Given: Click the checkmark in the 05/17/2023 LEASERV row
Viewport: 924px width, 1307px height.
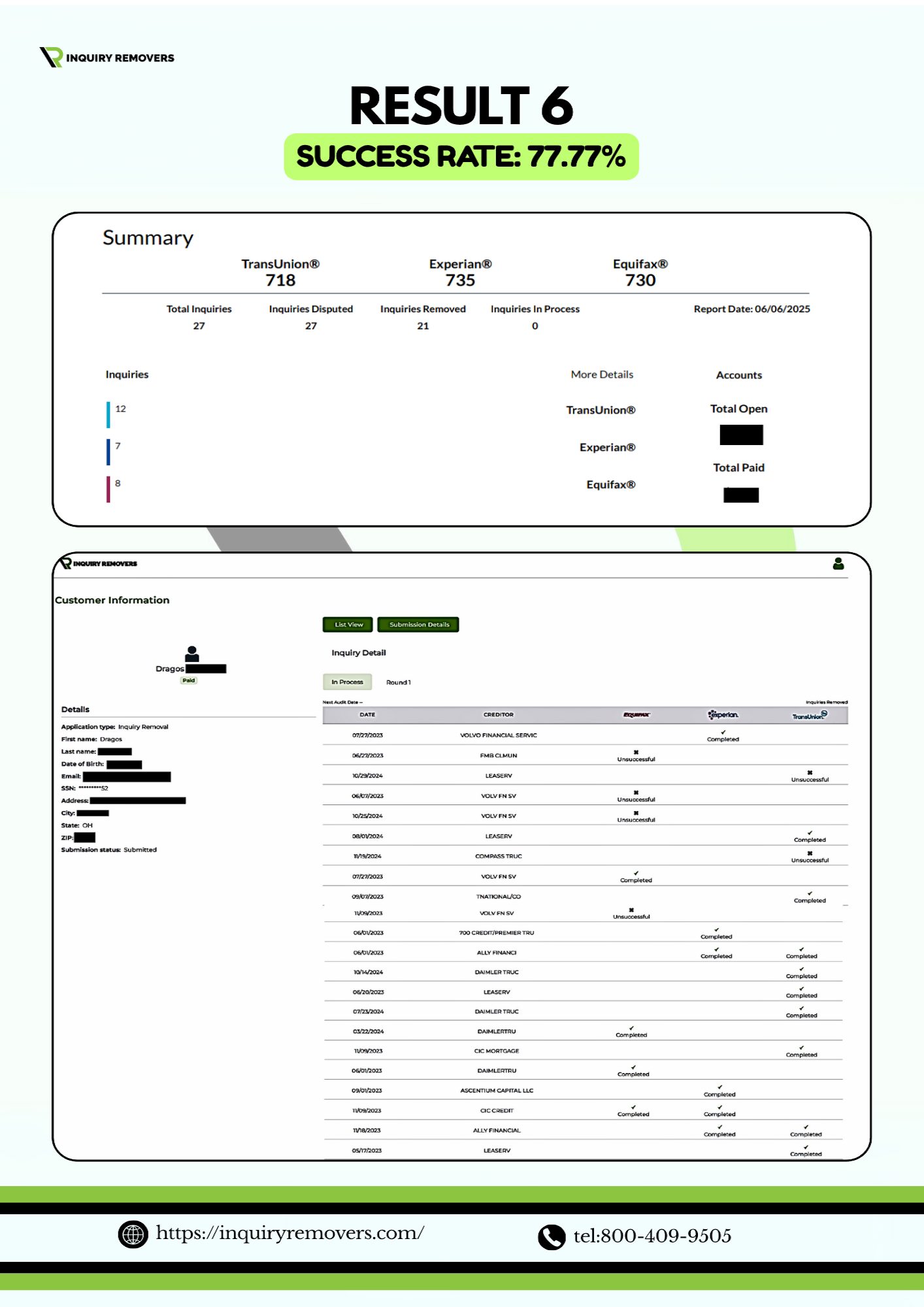Looking at the screenshot, I should [806, 1148].
